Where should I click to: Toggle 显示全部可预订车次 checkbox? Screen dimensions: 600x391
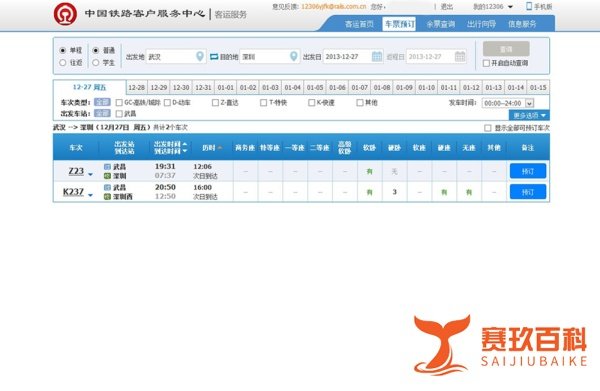pyautogui.click(x=488, y=128)
